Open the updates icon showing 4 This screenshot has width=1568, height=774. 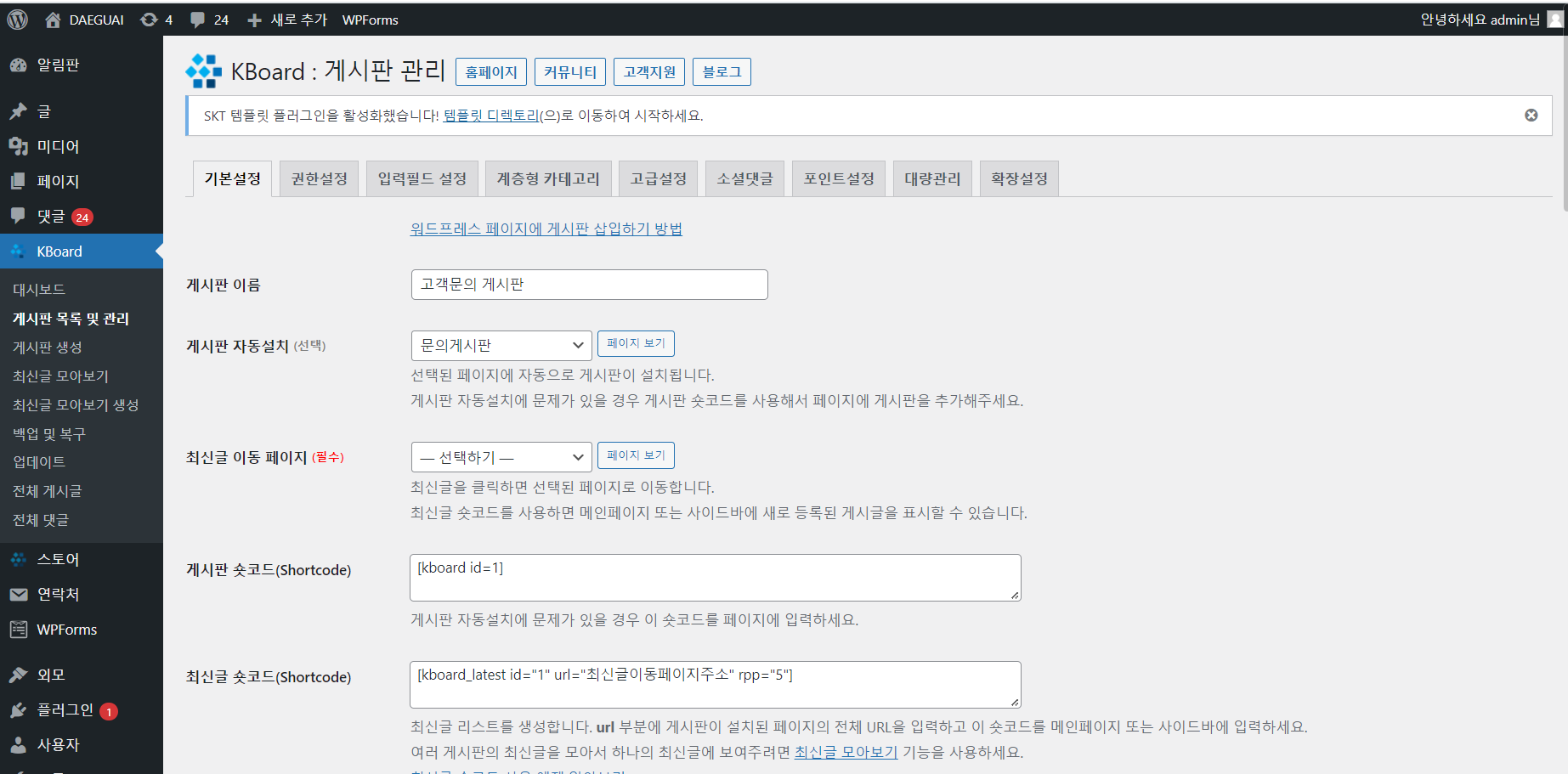[x=149, y=20]
